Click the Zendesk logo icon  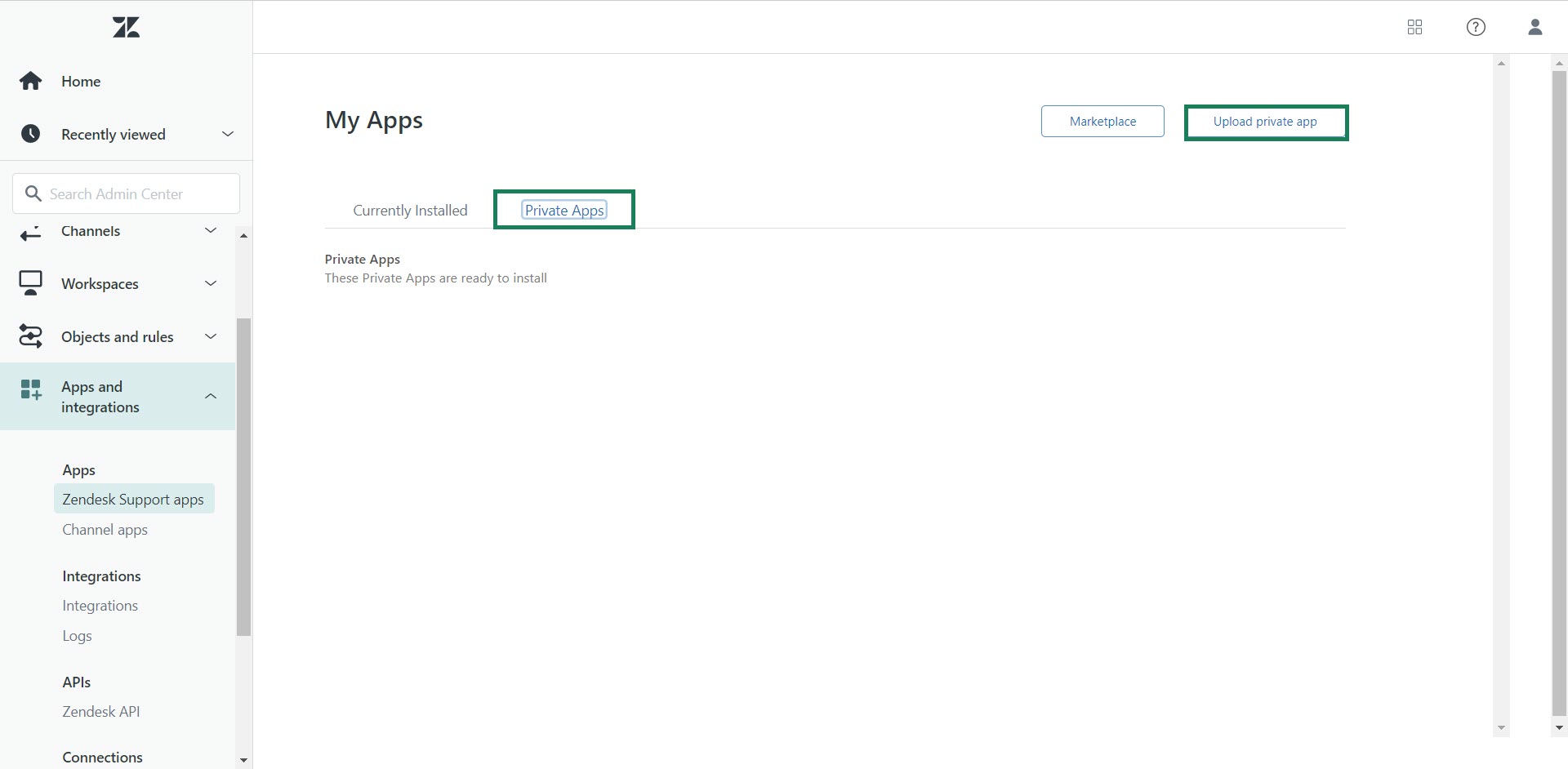point(126,28)
